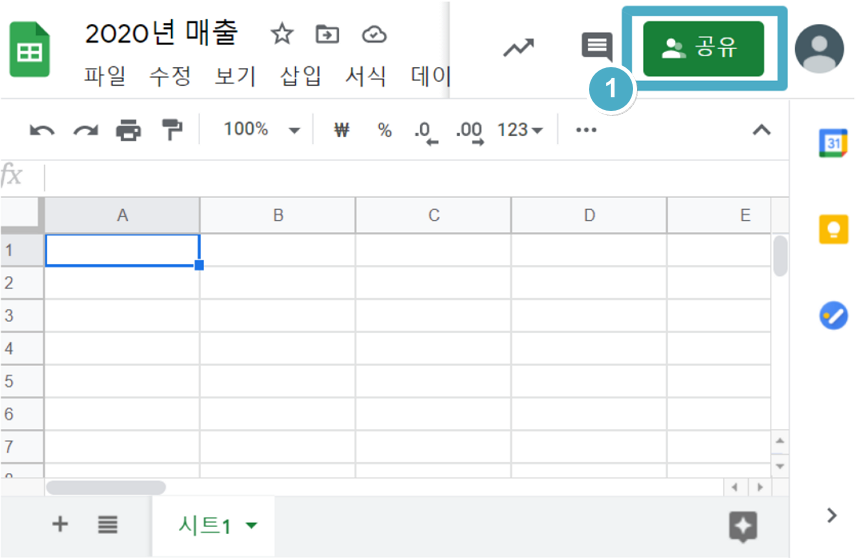Select row 1 header

tap(21, 250)
